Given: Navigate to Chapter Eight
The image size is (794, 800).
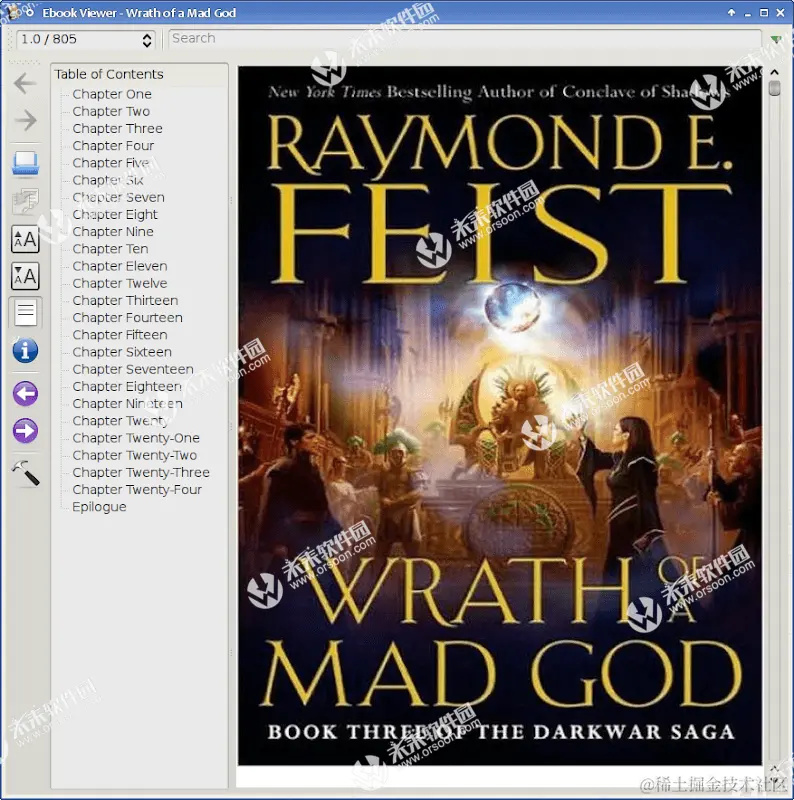Looking at the screenshot, I should tap(115, 214).
